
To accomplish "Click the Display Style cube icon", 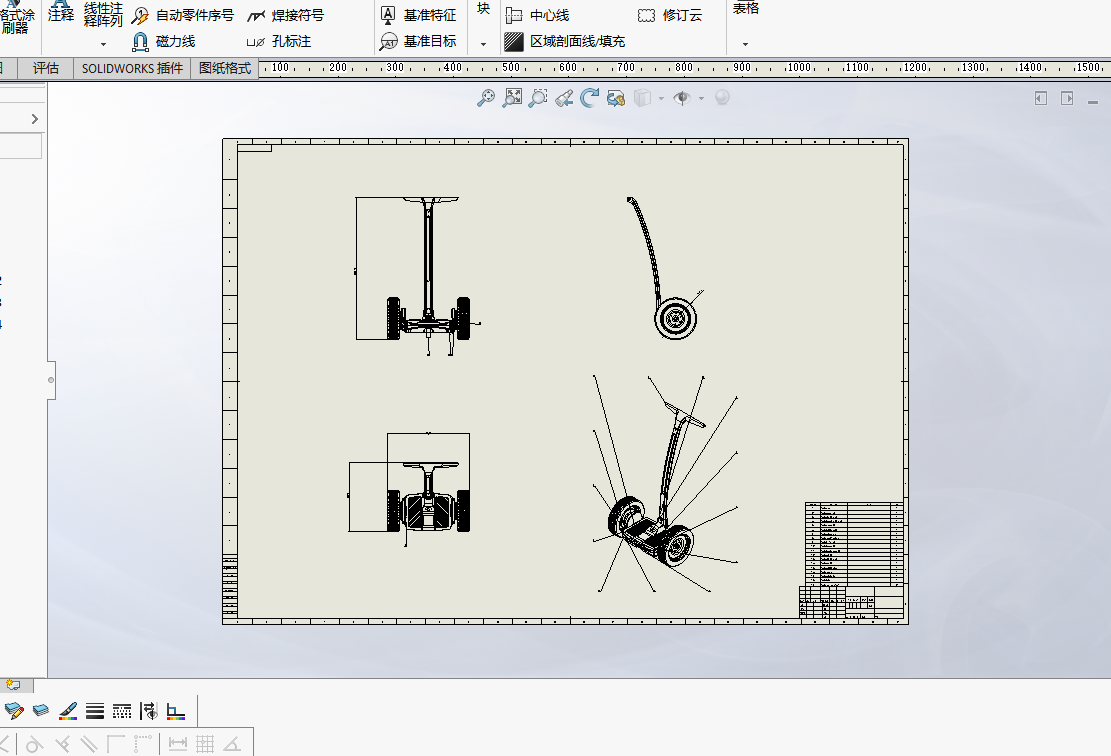I will click(643, 98).
